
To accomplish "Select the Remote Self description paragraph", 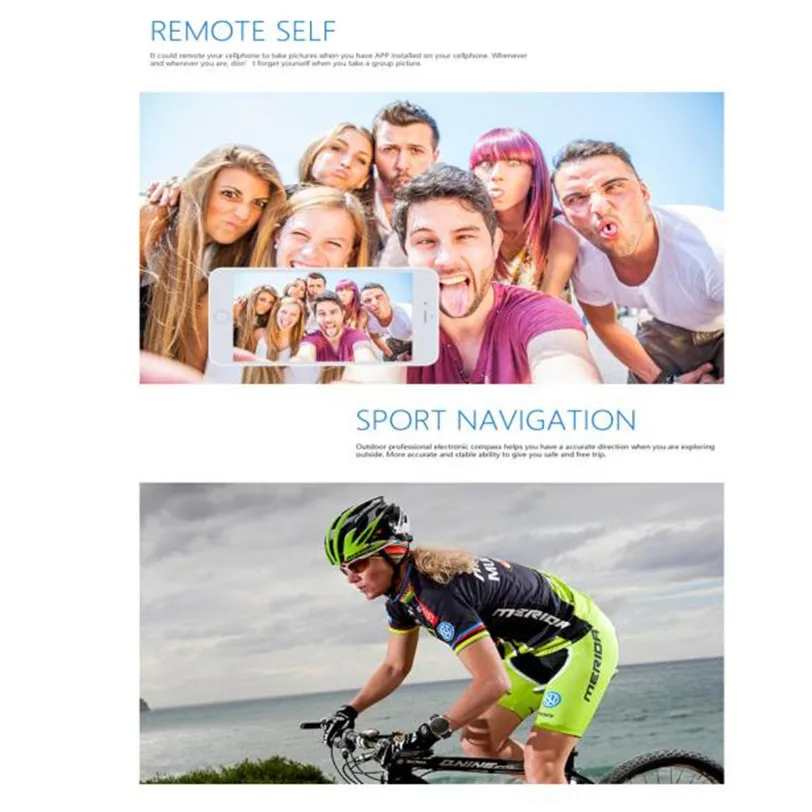I will (339, 59).
